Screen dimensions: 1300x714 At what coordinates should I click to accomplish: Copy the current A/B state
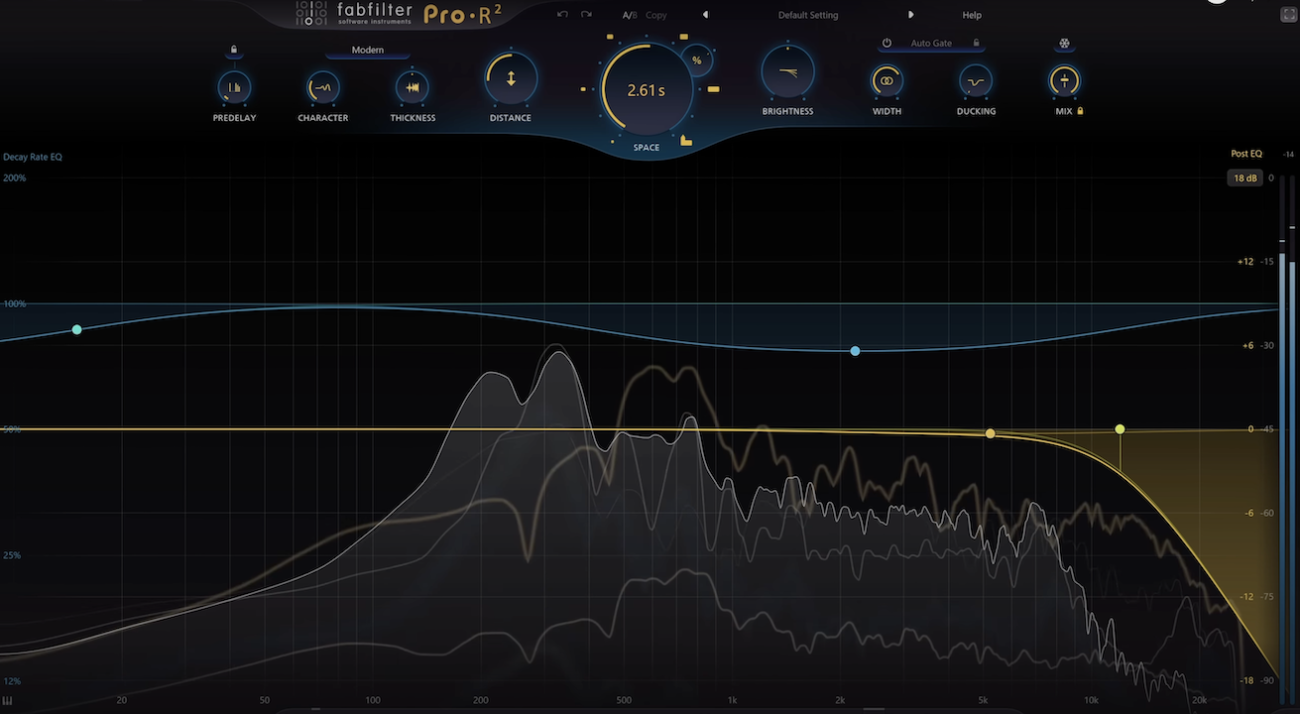click(656, 15)
